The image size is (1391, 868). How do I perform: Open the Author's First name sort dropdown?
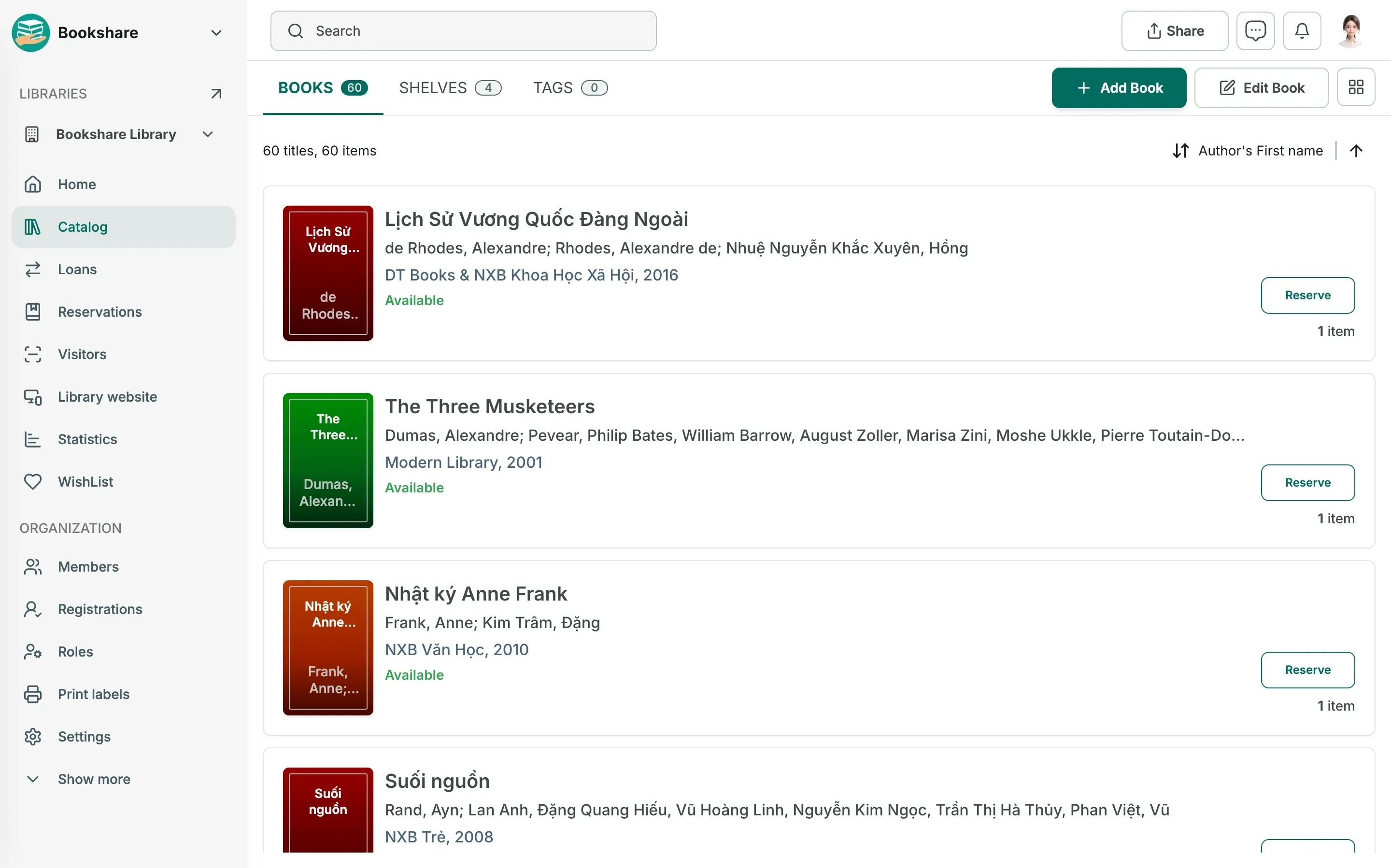[1248, 151]
